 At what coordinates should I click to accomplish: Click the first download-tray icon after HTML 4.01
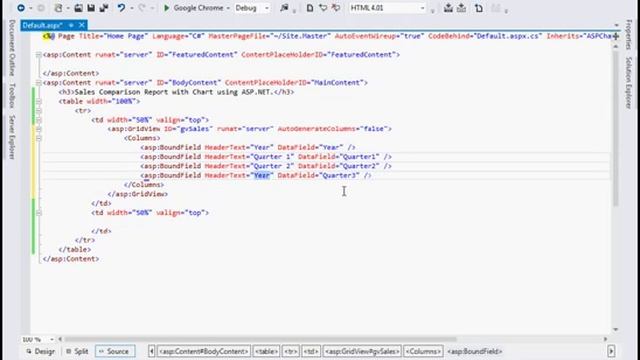click(x=448, y=8)
